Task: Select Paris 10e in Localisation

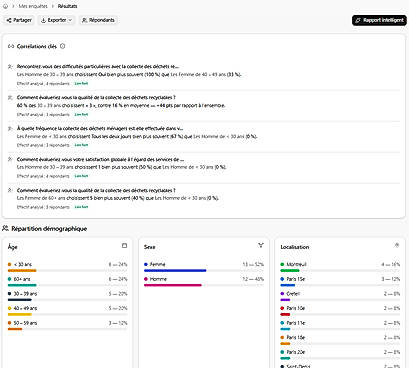Action: pyautogui.click(x=340, y=311)
